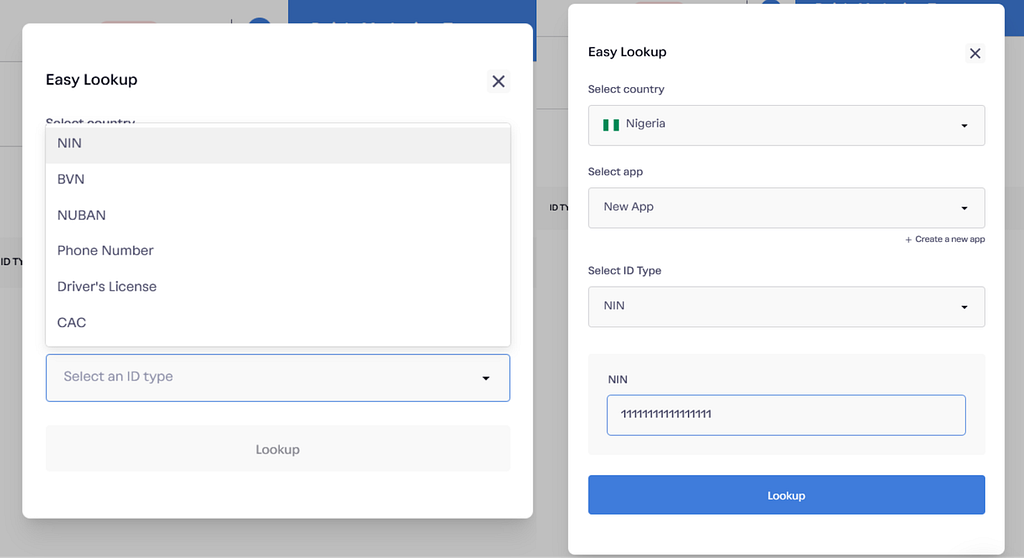Close the right Easy Lookup dialog
Viewport: 1024px width, 558px height.
[x=975, y=54]
